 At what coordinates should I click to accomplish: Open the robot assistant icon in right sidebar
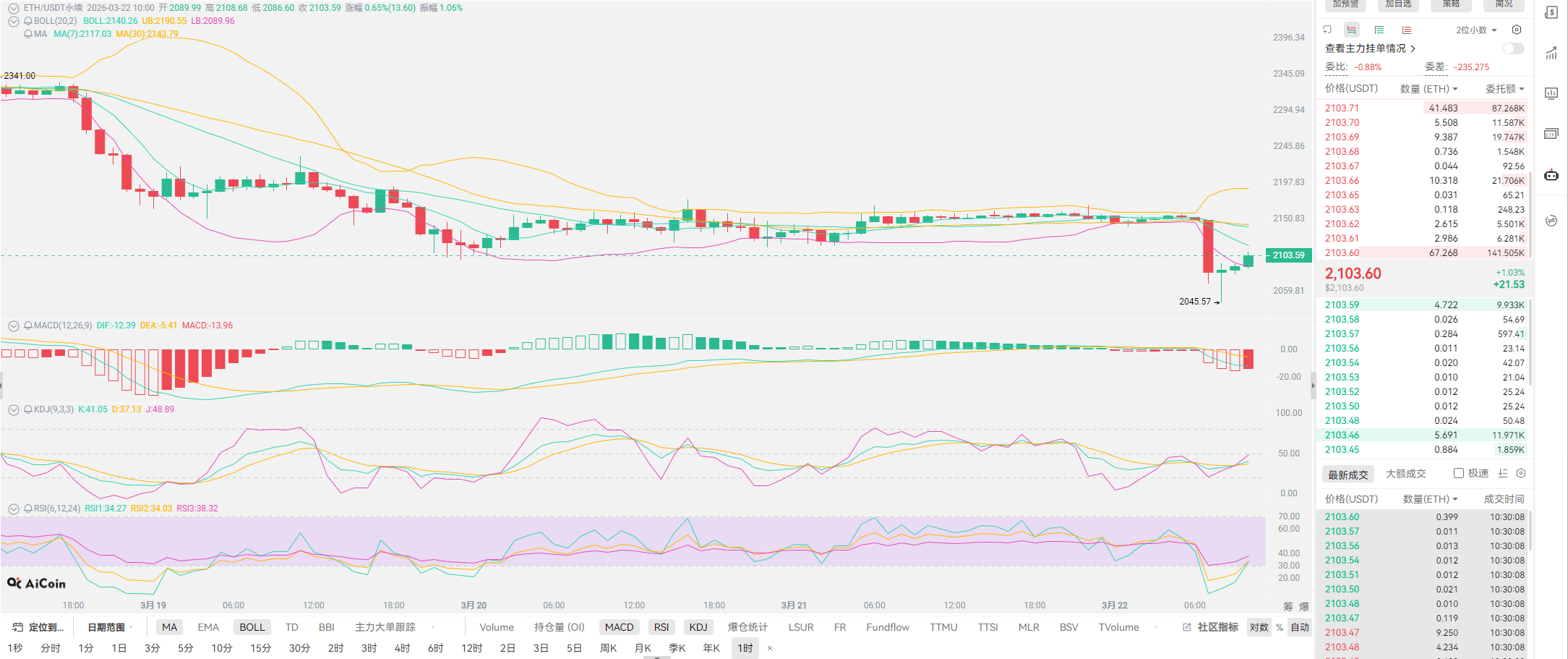pos(1551,175)
